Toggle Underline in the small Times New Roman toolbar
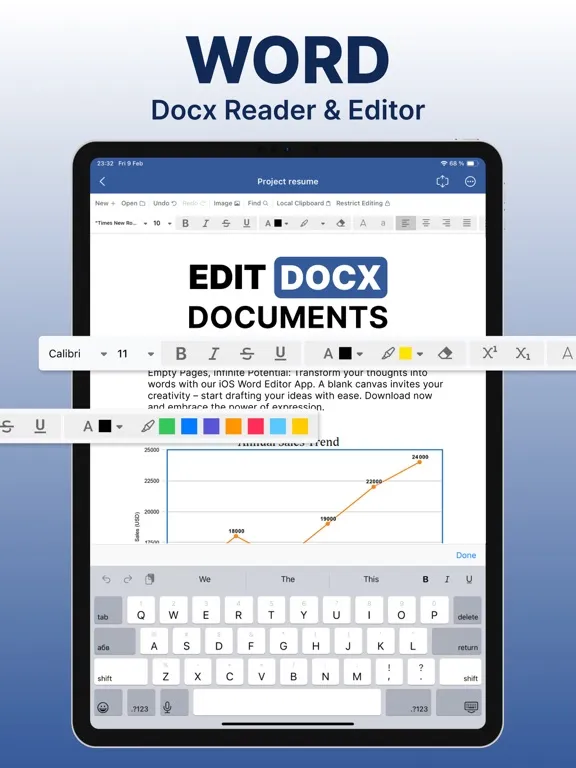The image size is (576, 768). [246, 223]
